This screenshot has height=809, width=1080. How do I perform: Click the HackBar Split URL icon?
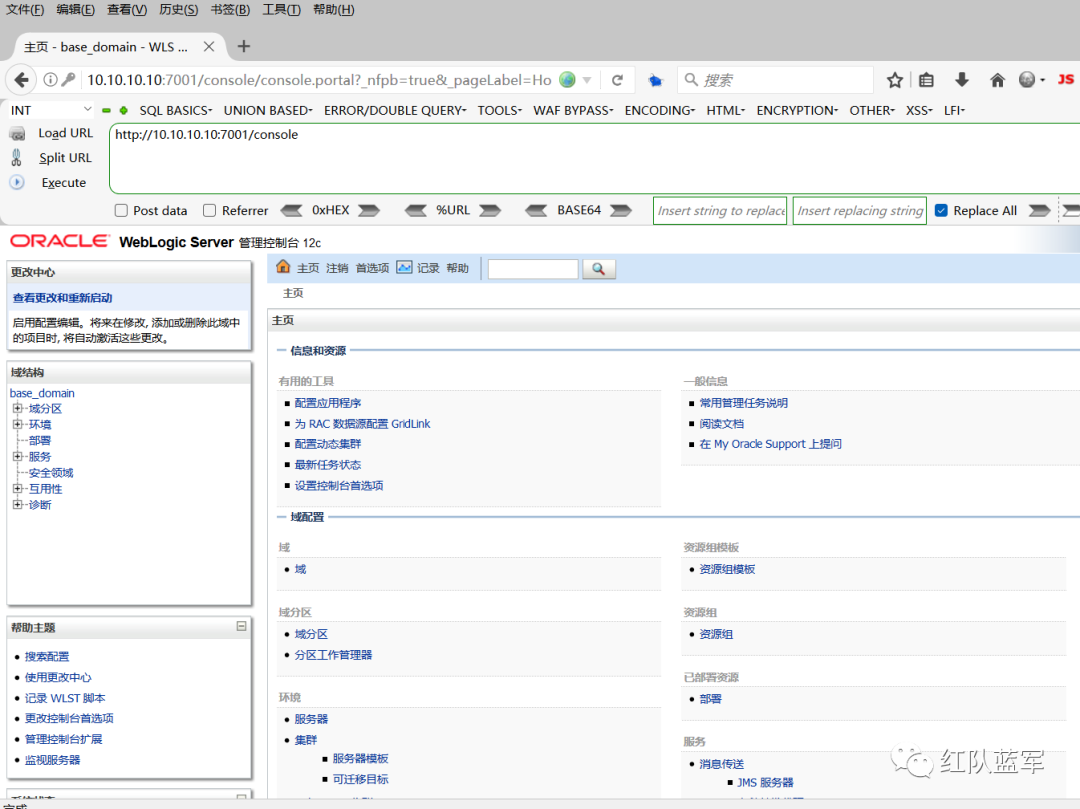[17, 158]
